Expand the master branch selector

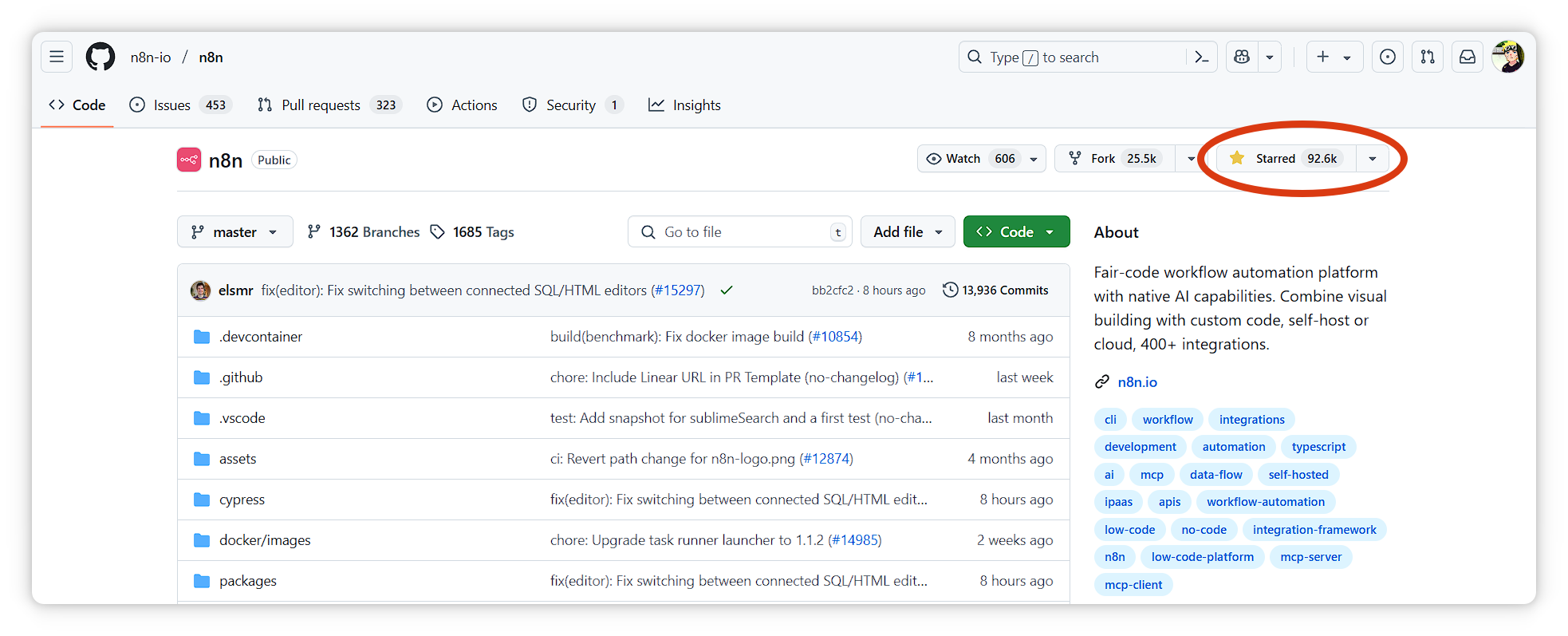[234, 232]
